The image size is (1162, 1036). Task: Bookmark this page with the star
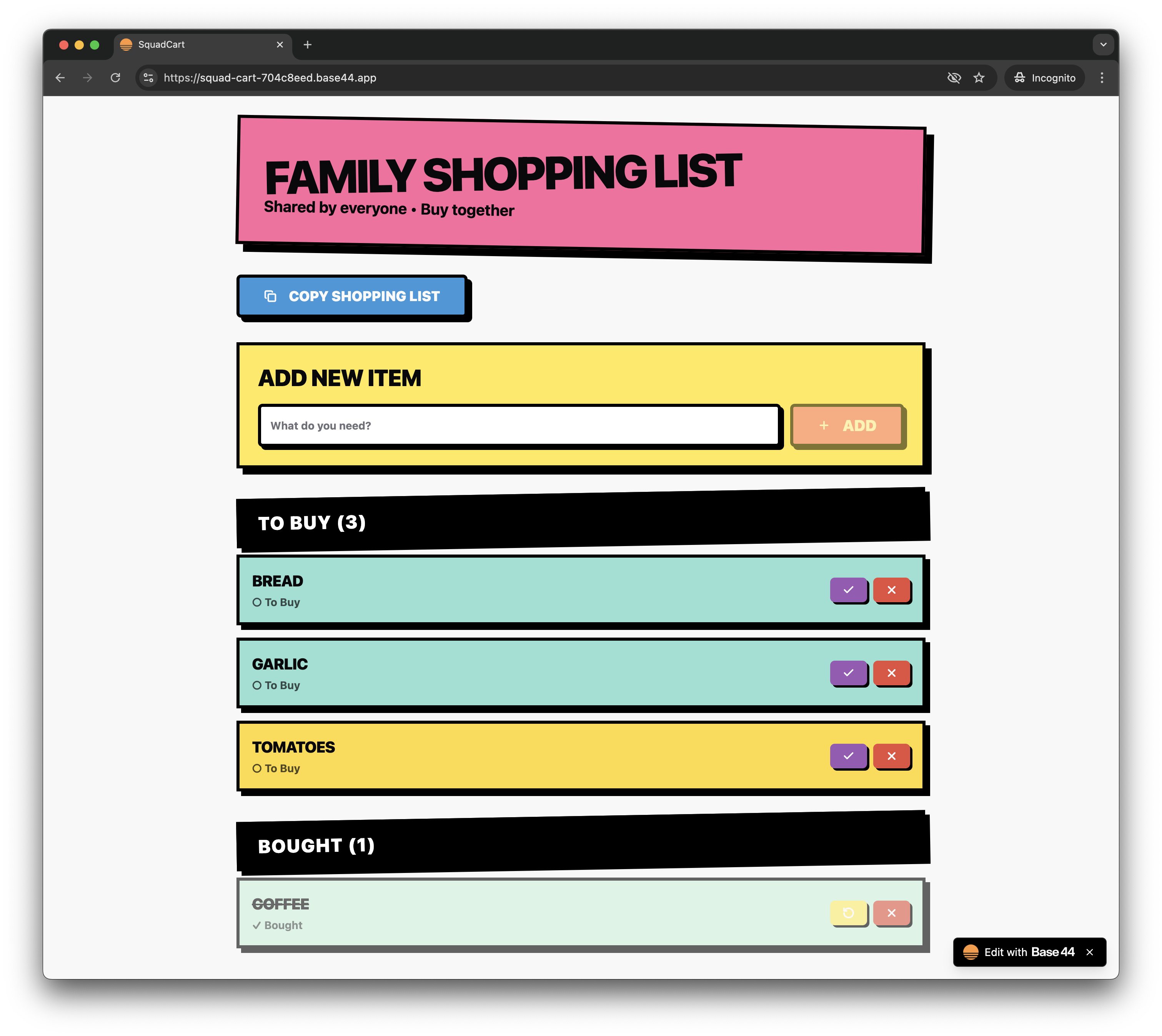point(978,78)
